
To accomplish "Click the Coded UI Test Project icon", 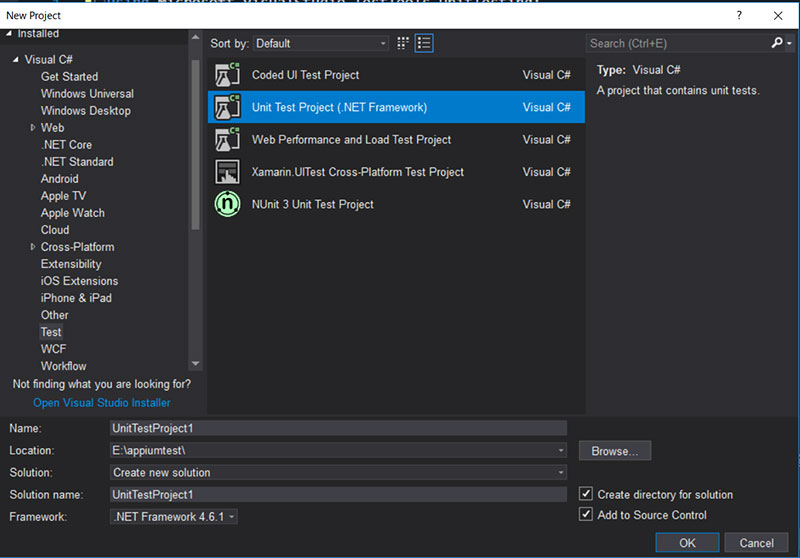I will click(x=228, y=75).
